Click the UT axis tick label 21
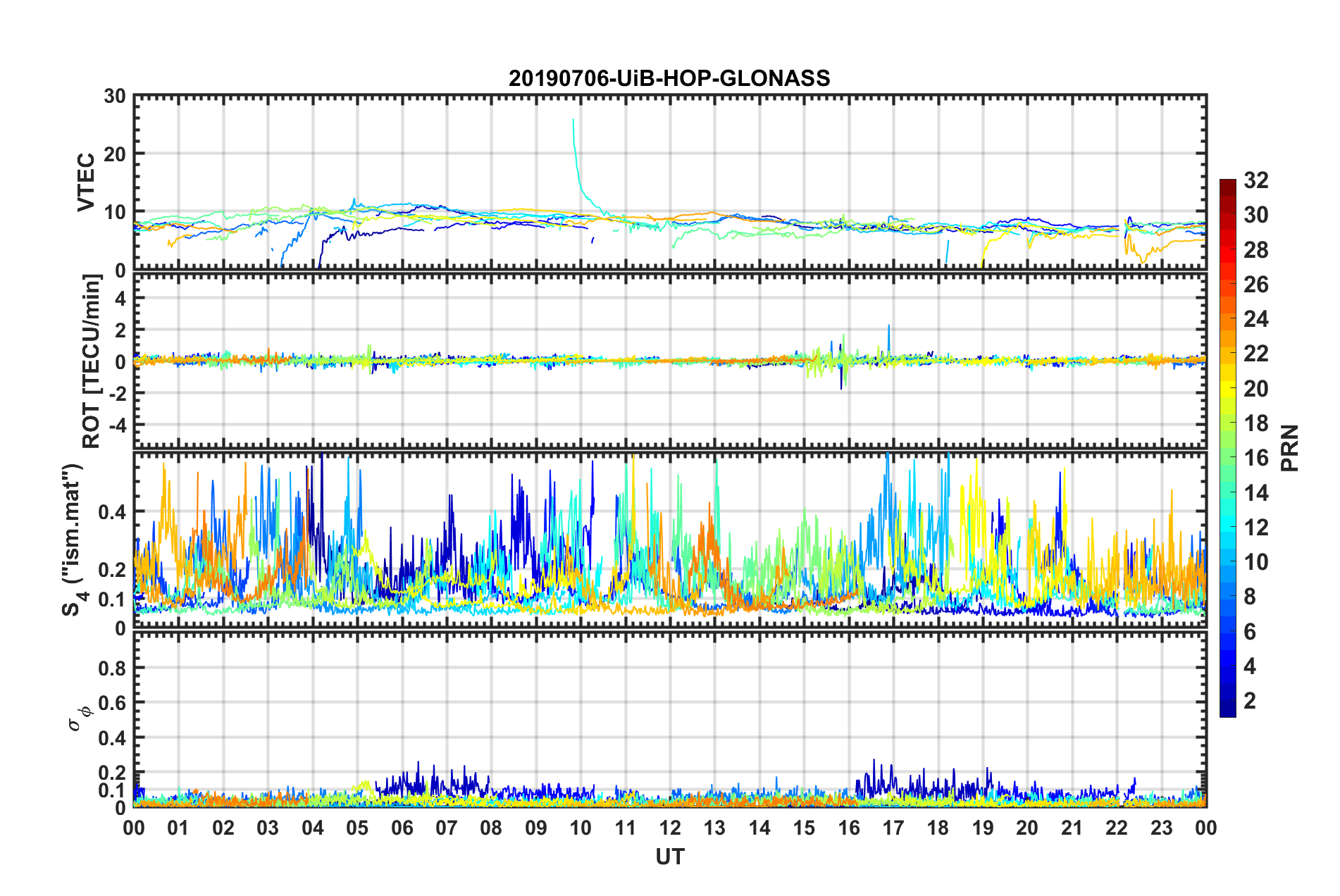Viewport: 1340px width, 896px height. click(1072, 828)
